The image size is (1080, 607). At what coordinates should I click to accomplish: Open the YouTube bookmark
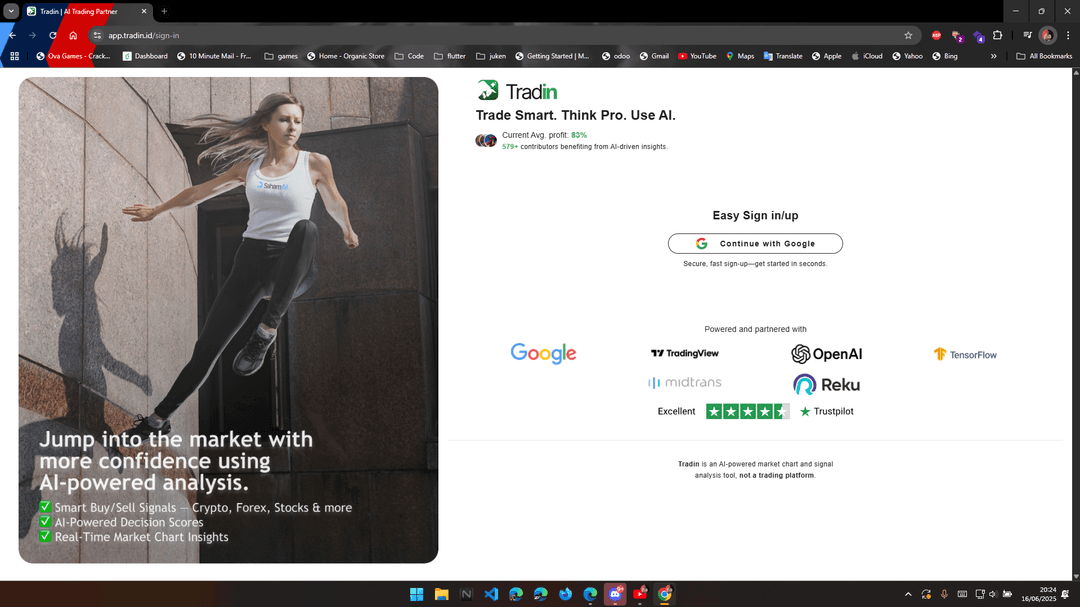pos(697,56)
